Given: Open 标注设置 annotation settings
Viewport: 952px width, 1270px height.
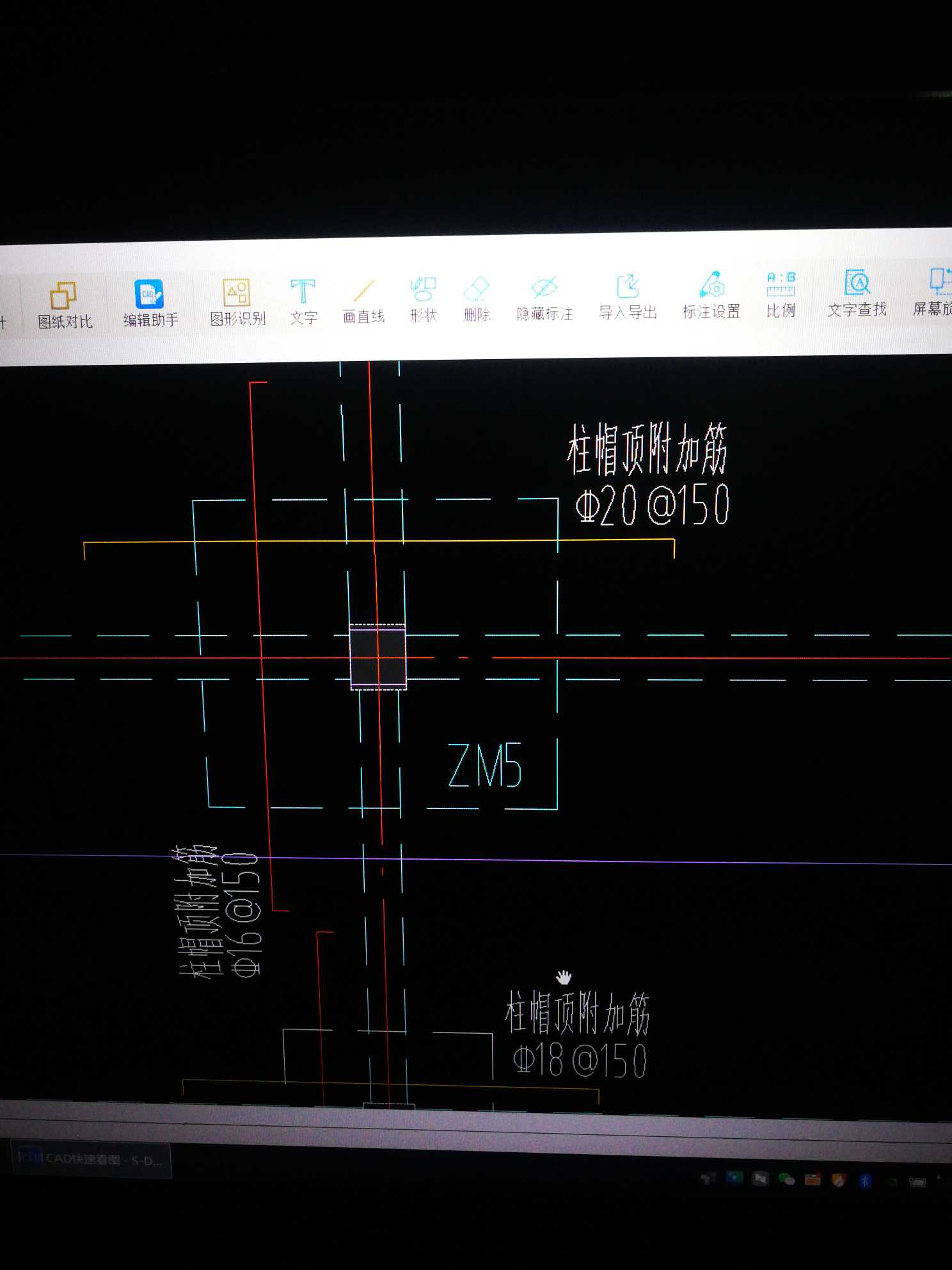Looking at the screenshot, I should click(x=711, y=295).
